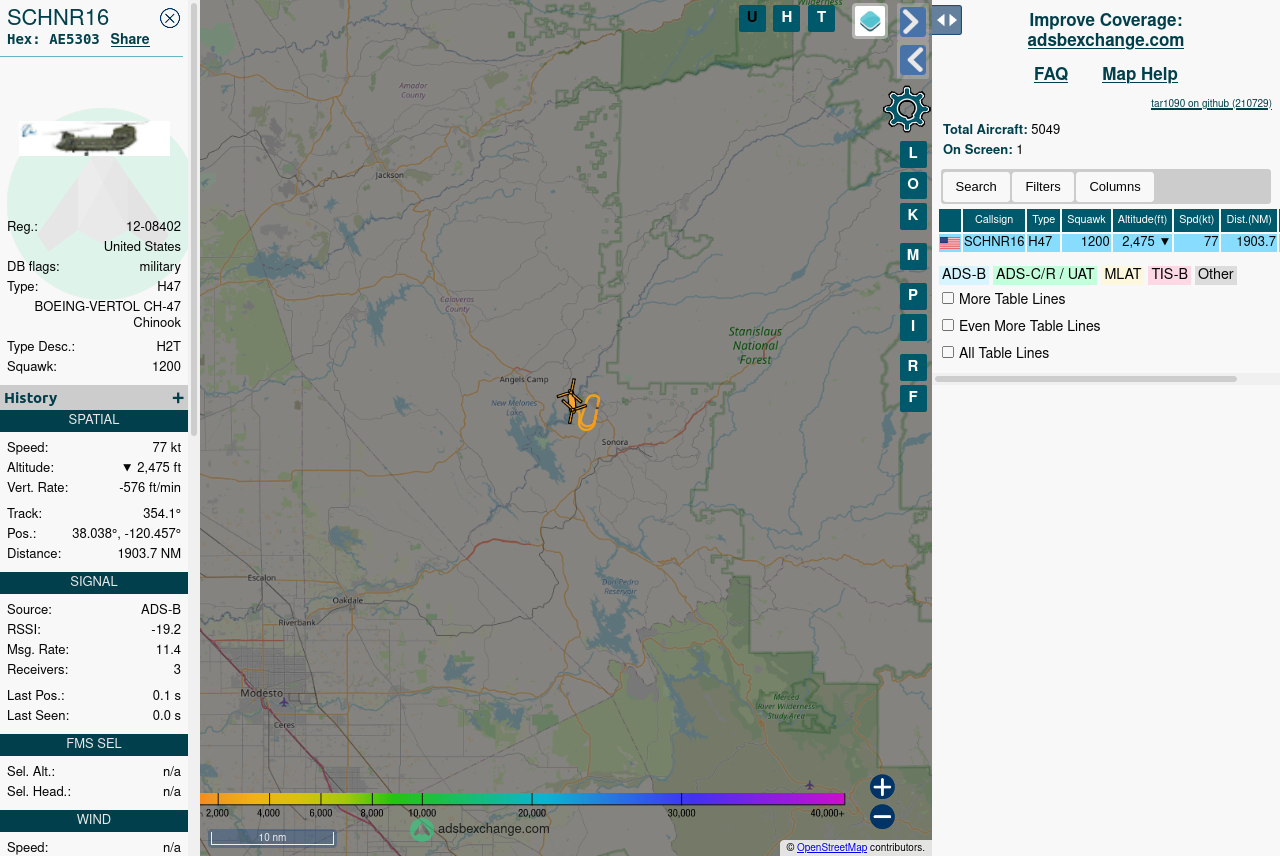Toggle the P map option button
The width and height of the screenshot is (1280, 856).
[x=913, y=296]
